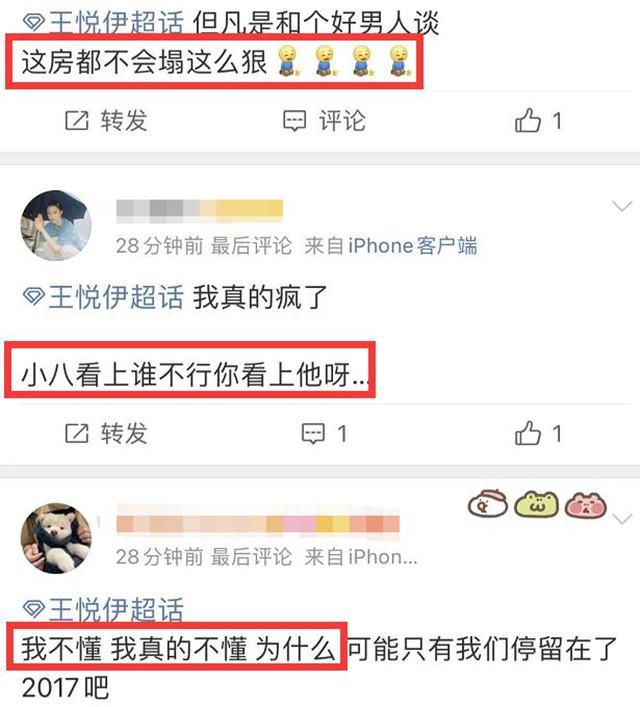Image resolution: width=640 pixels, height=707 pixels.
Task: Open 王悦伊超话 link in third post
Action: pyautogui.click(x=116, y=609)
